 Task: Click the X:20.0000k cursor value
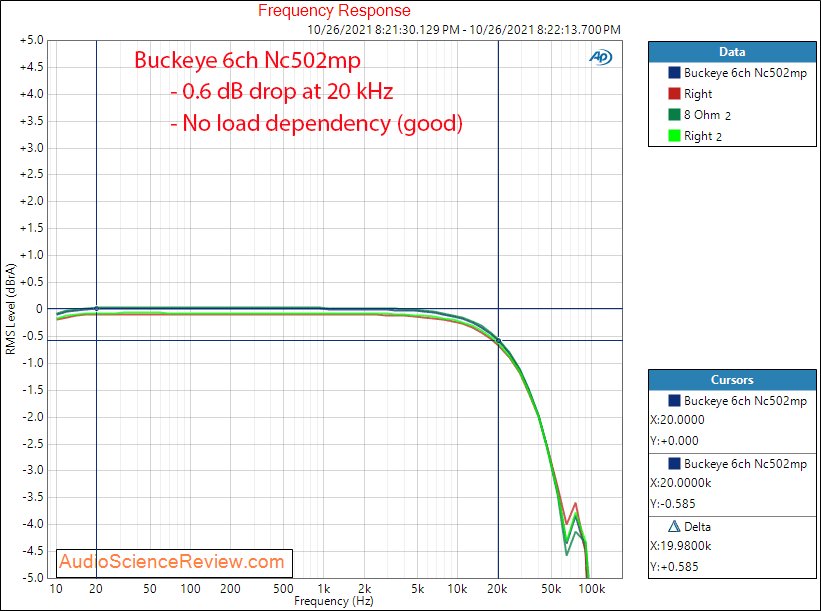[681, 483]
